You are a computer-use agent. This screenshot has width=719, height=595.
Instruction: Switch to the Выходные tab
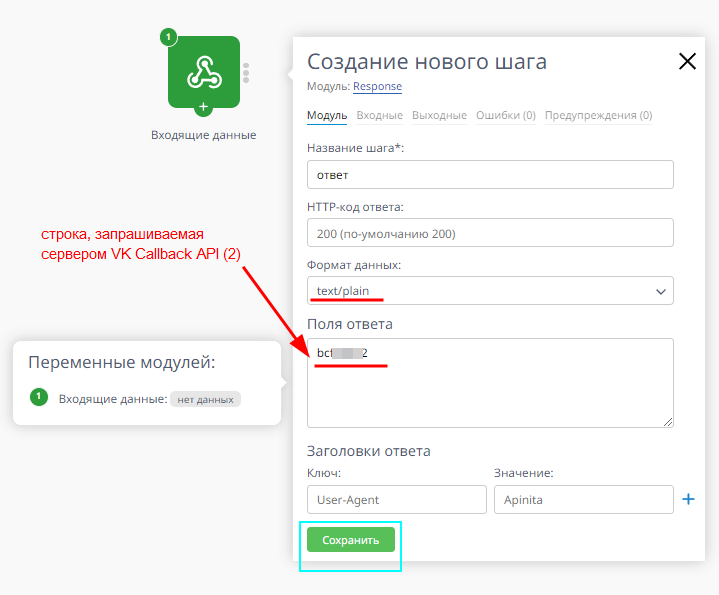[439, 115]
